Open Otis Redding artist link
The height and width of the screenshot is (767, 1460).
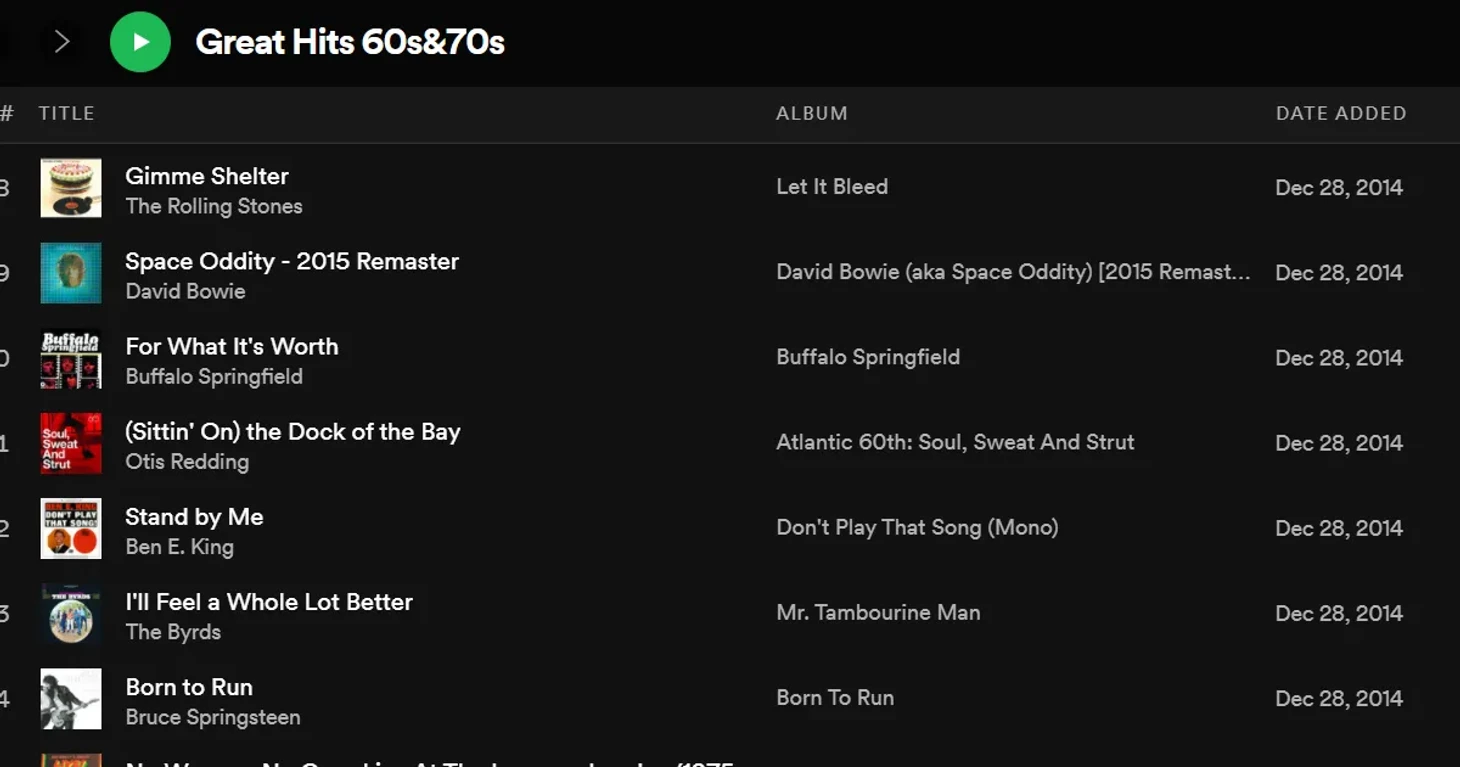click(x=187, y=461)
